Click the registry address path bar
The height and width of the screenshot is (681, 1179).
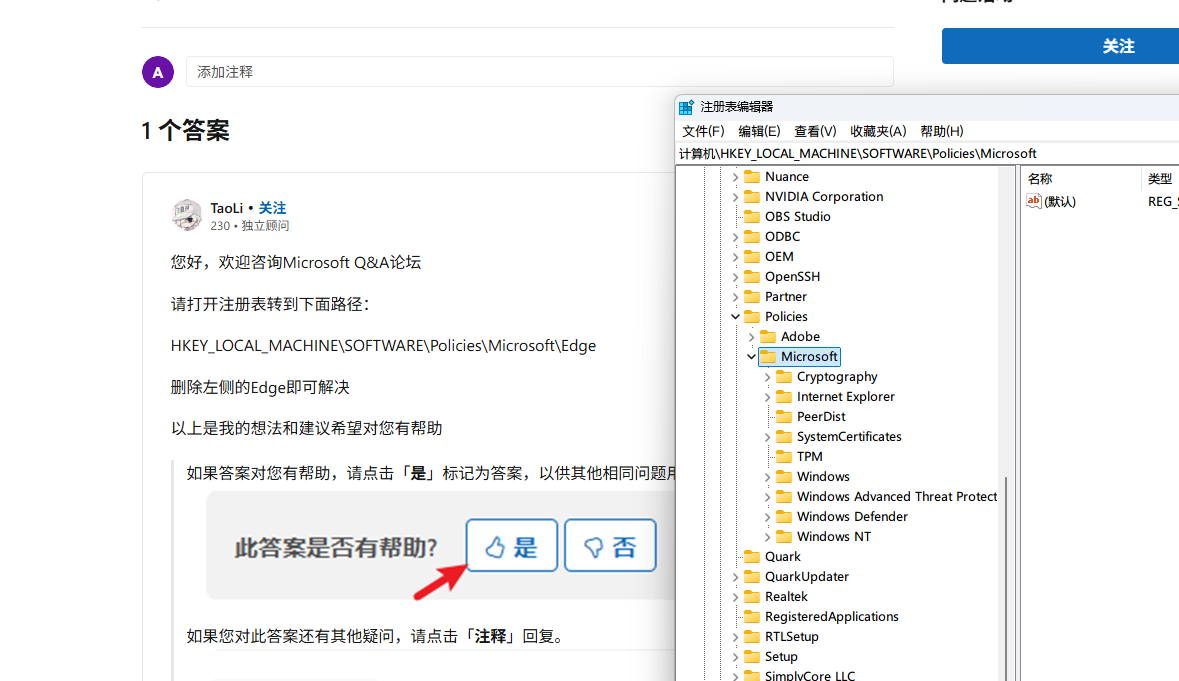pyautogui.click(x=929, y=153)
